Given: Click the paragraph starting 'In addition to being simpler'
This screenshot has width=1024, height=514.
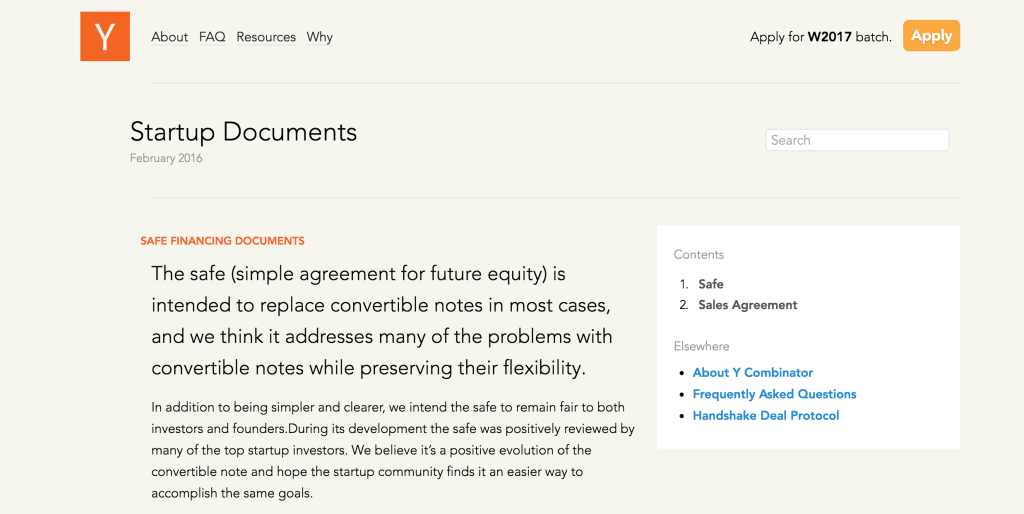Looking at the screenshot, I should coord(393,450).
